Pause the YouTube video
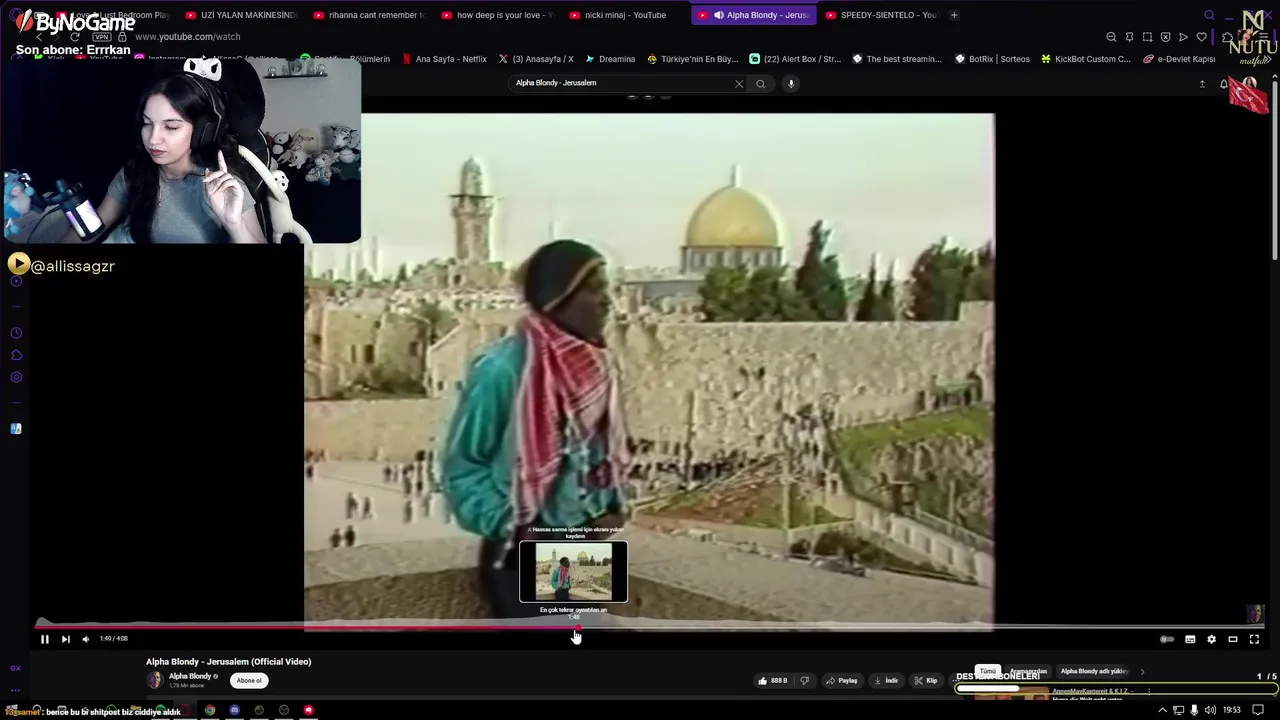 coord(44,639)
